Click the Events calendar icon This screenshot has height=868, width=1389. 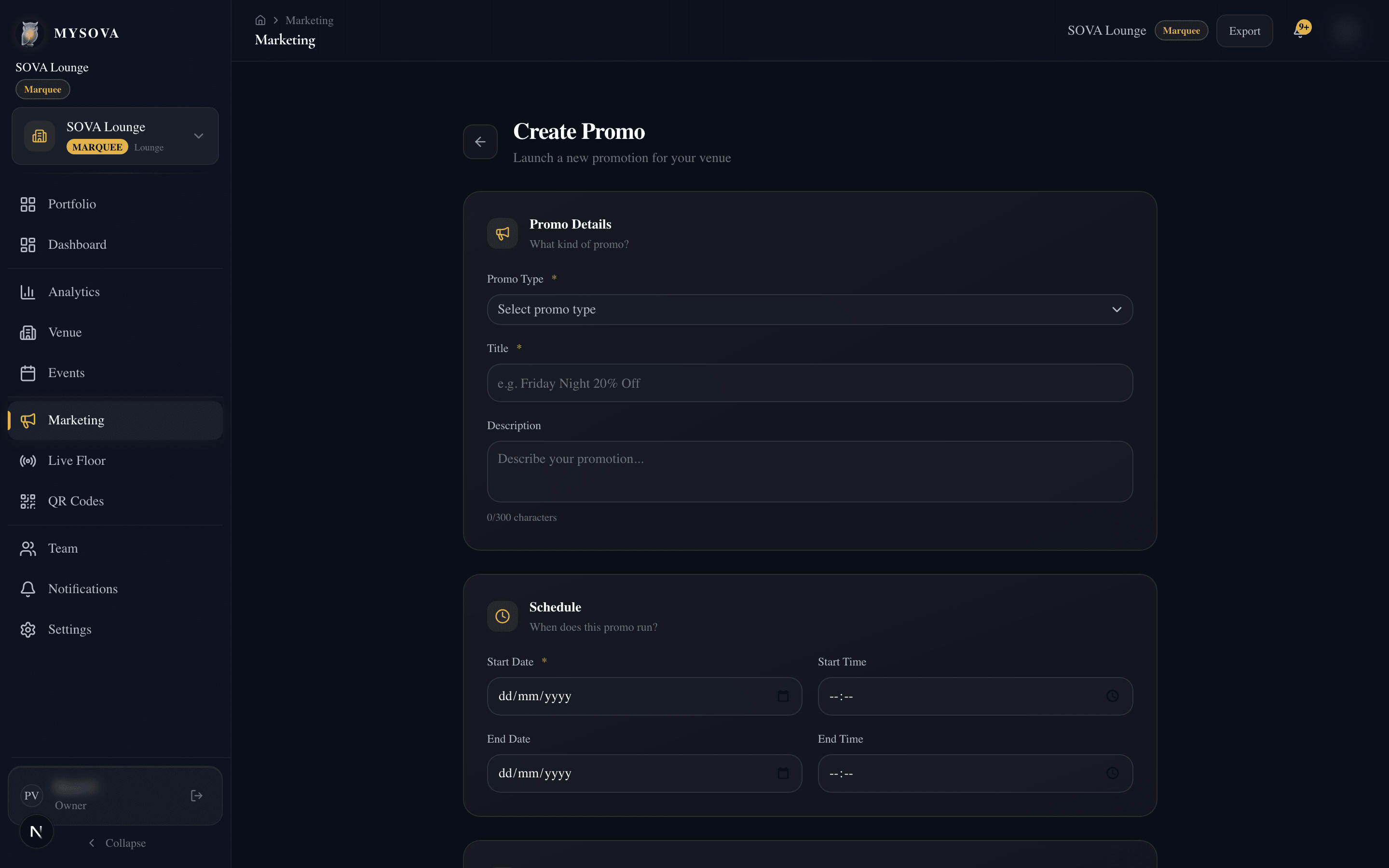[x=28, y=373]
